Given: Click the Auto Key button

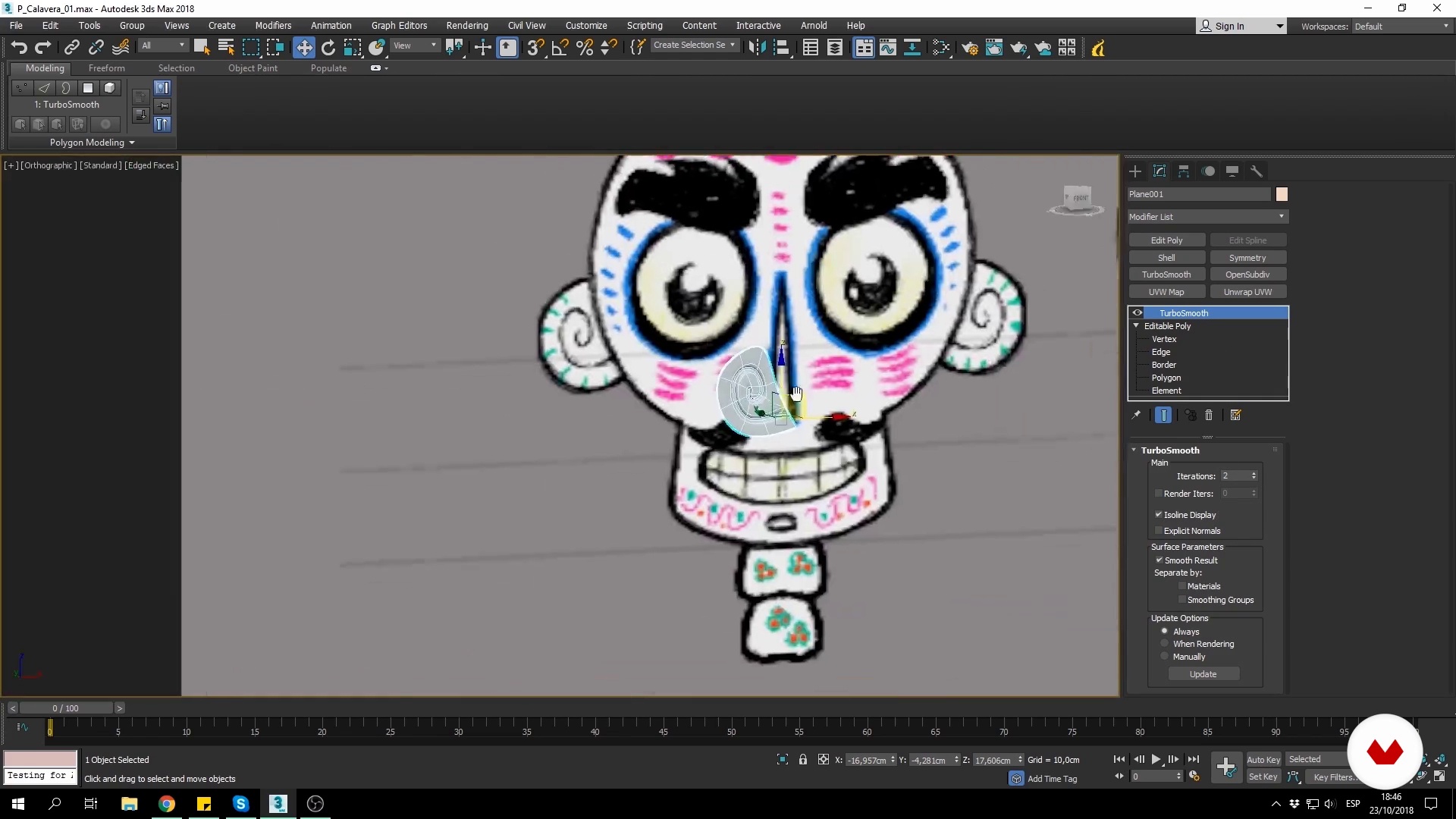Looking at the screenshot, I should point(1263,760).
